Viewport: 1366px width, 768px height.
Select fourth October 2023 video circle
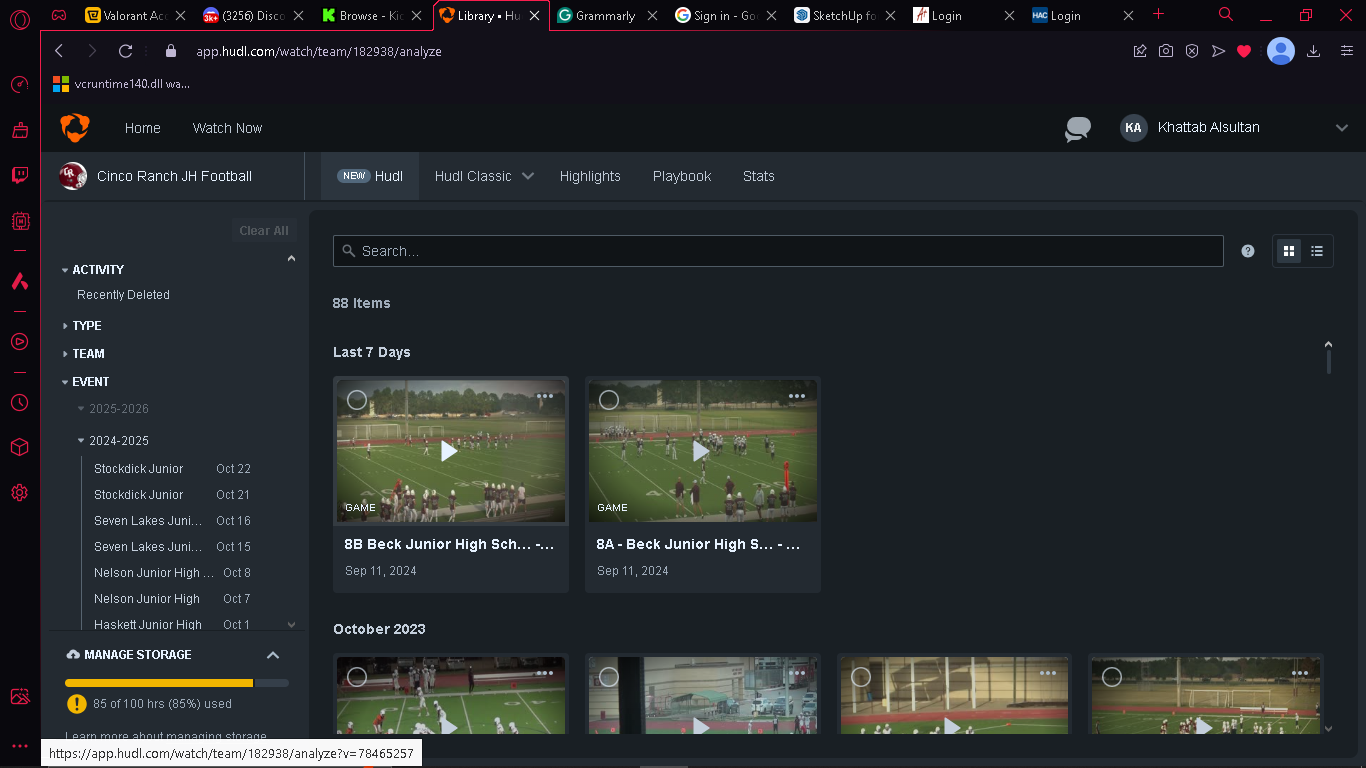(x=1112, y=678)
